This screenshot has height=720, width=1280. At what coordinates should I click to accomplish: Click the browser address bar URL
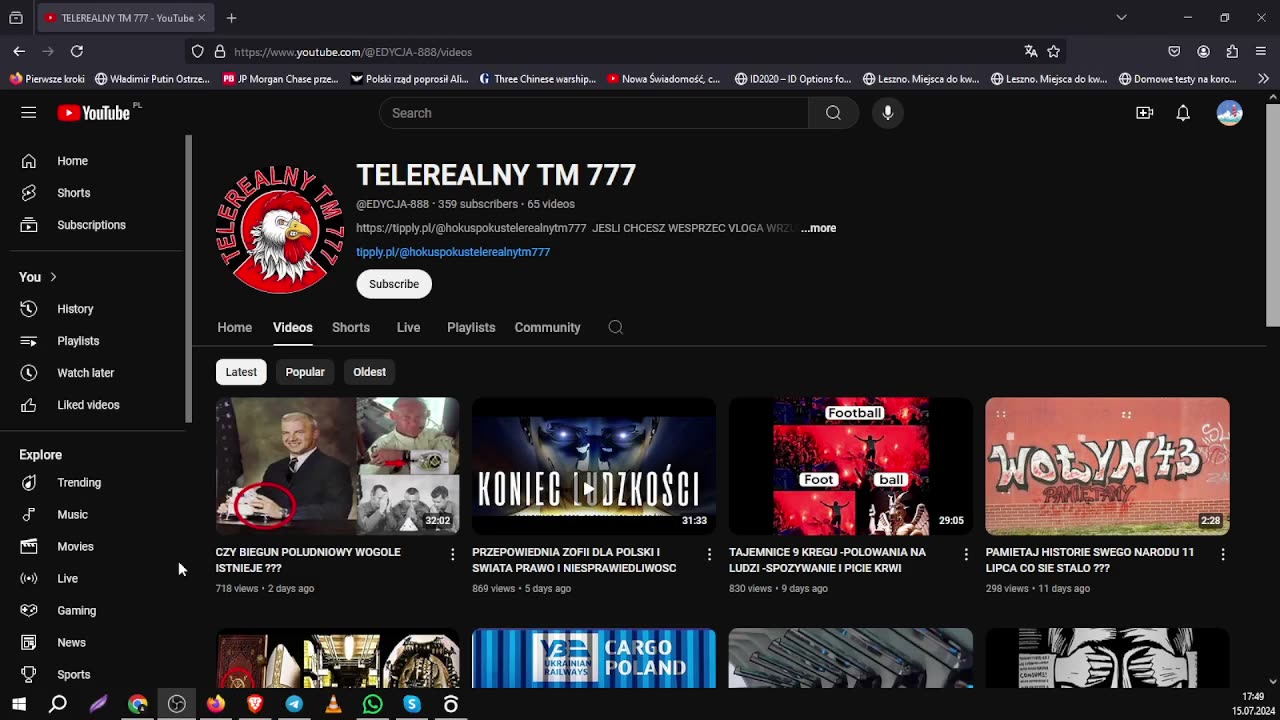(x=352, y=52)
